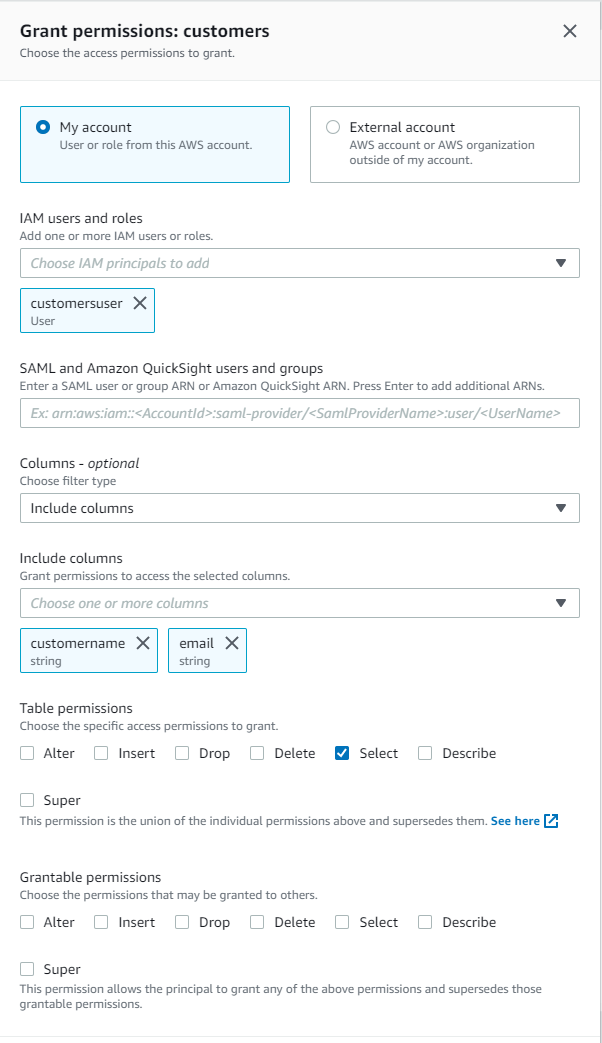The width and height of the screenshot is (602, 1043).
Task: Click external link icon beside See here
Action: click(551, 821)
